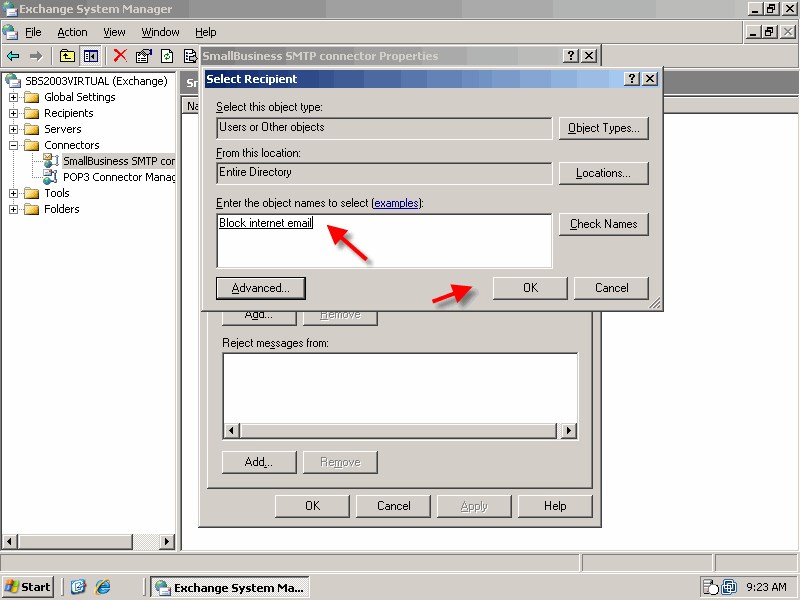
Task: Click Cancel in connector Properties dialog
Action: [393, 506]
